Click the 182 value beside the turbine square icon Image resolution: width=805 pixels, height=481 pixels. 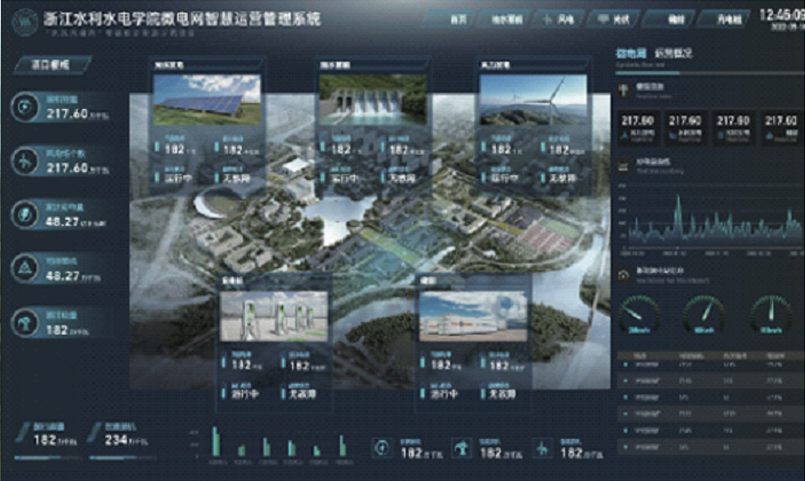point(570,453)
